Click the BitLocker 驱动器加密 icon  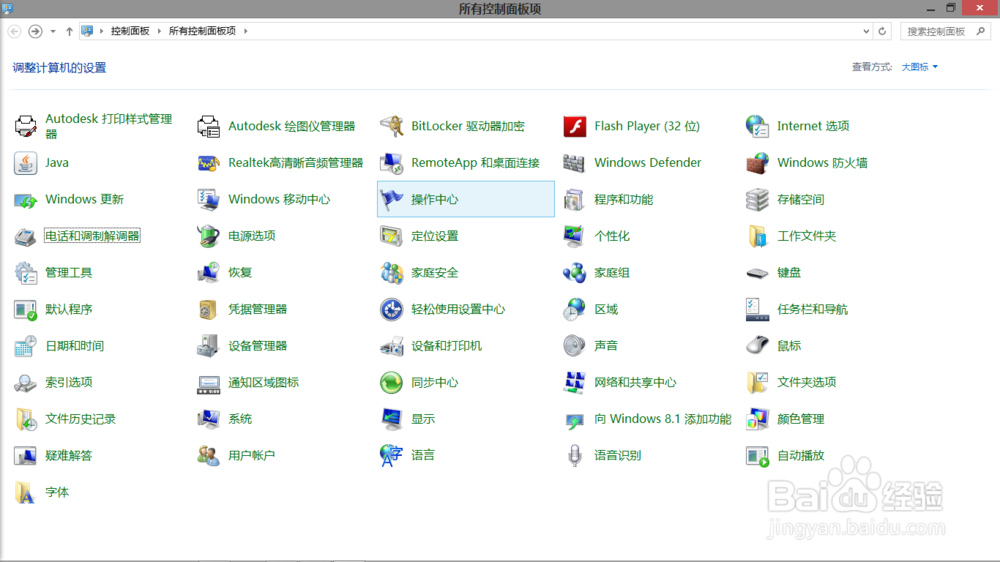(x=392, y=126)
